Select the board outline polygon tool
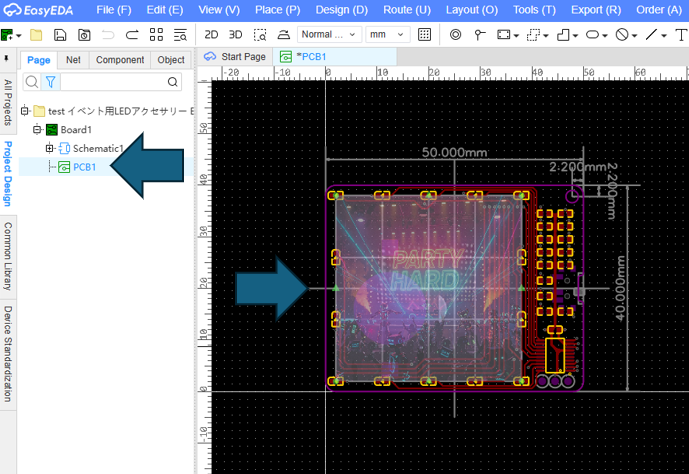 563,34
